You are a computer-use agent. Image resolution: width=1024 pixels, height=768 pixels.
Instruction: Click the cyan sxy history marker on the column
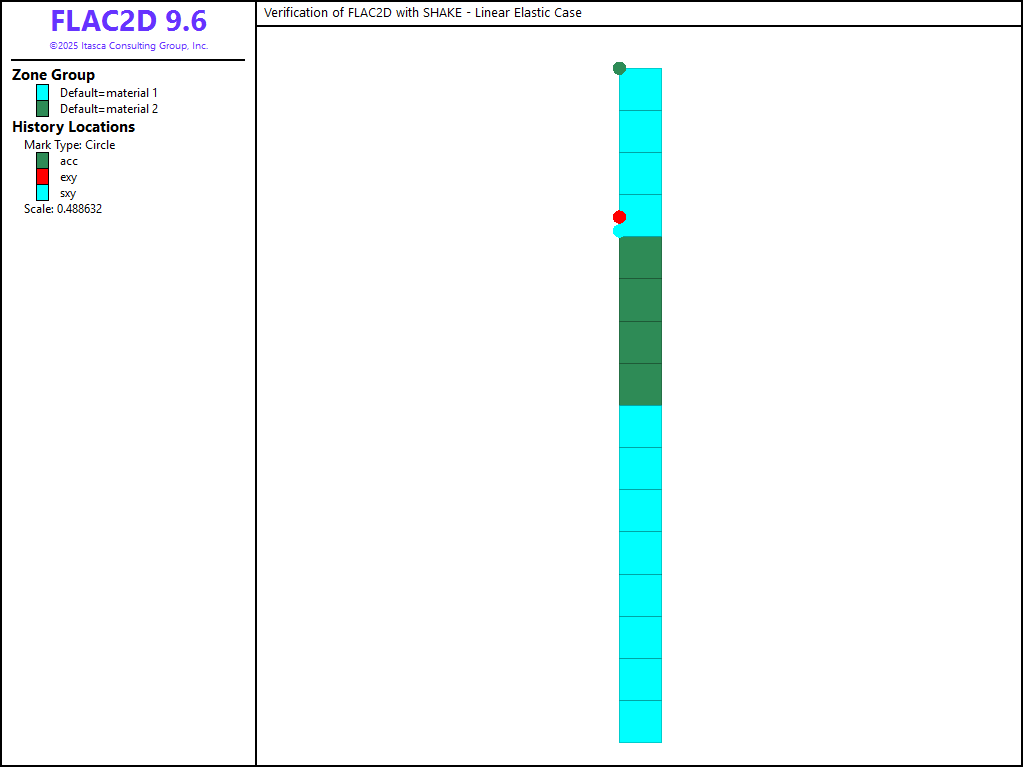(x=617, y=231)
